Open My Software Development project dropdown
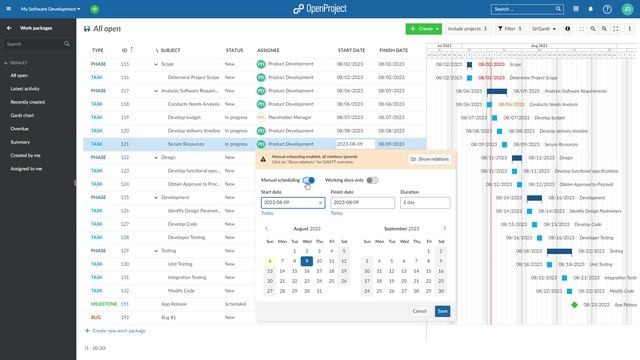Image resolution: width=640 pixels, height=360 pixels. click(50, 9)
